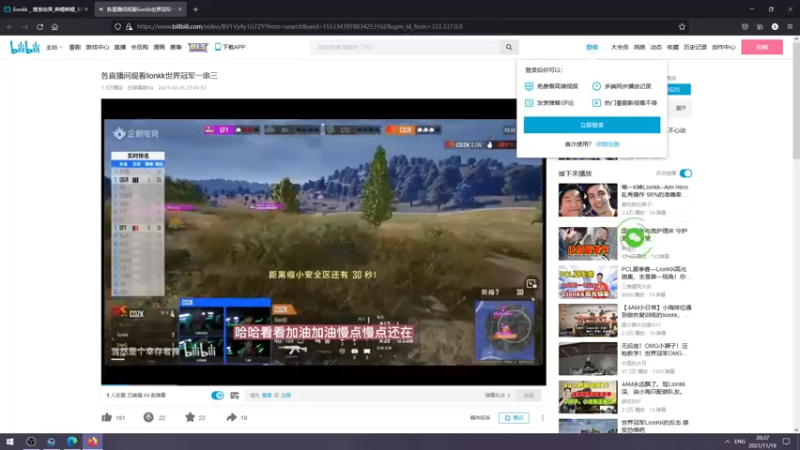The width and height of the screenshot is (800, 450).
Task: Click the Firefox icon in taskbar
Action: [x=92, y=441]
